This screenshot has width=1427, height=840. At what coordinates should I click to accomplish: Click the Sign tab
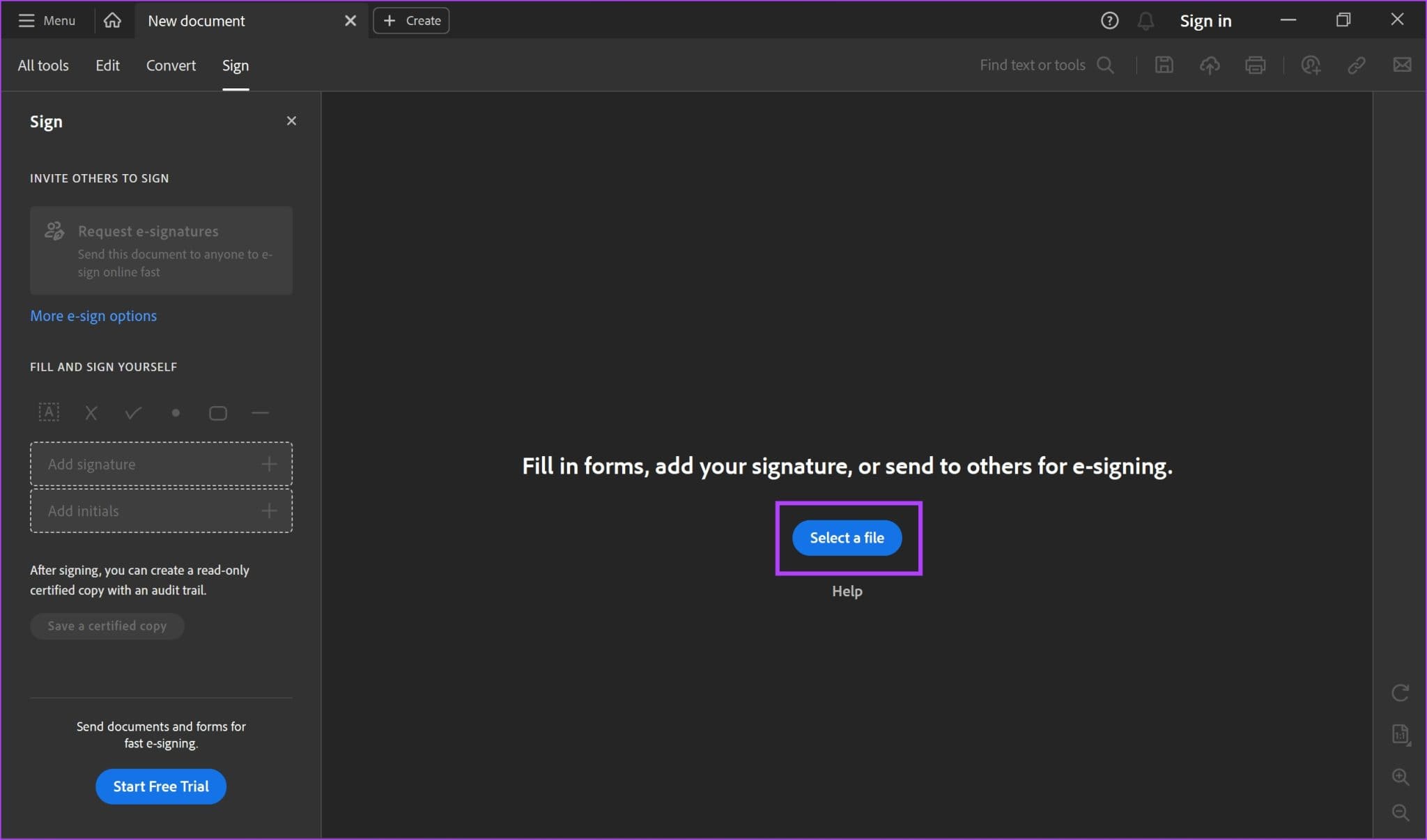pos(235,64)
